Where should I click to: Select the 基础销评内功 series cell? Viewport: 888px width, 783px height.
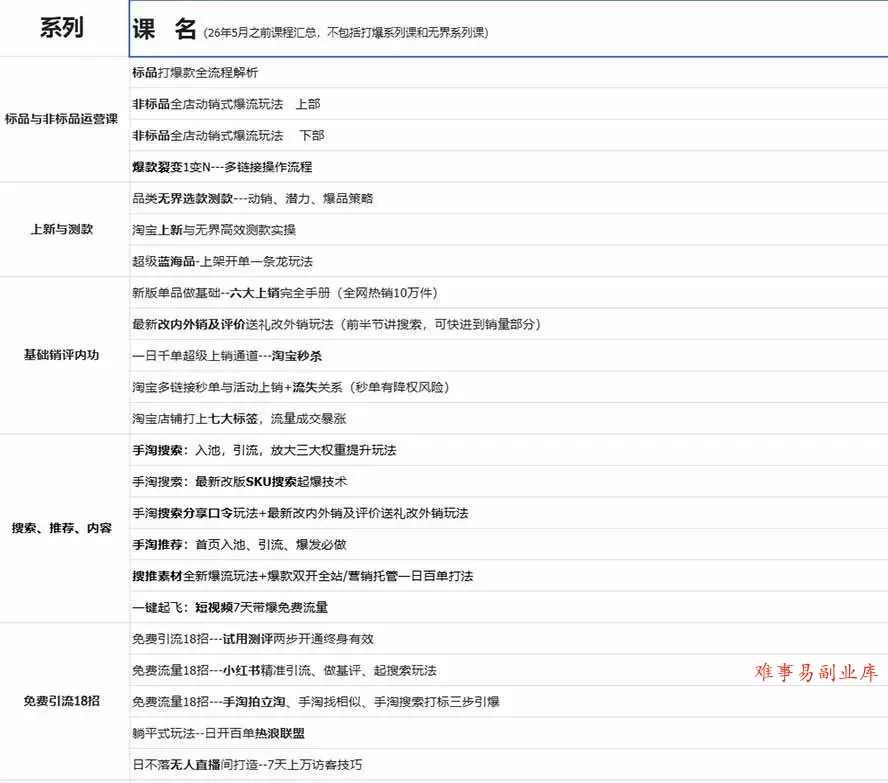pyautogui.click(x=65, y=356)
